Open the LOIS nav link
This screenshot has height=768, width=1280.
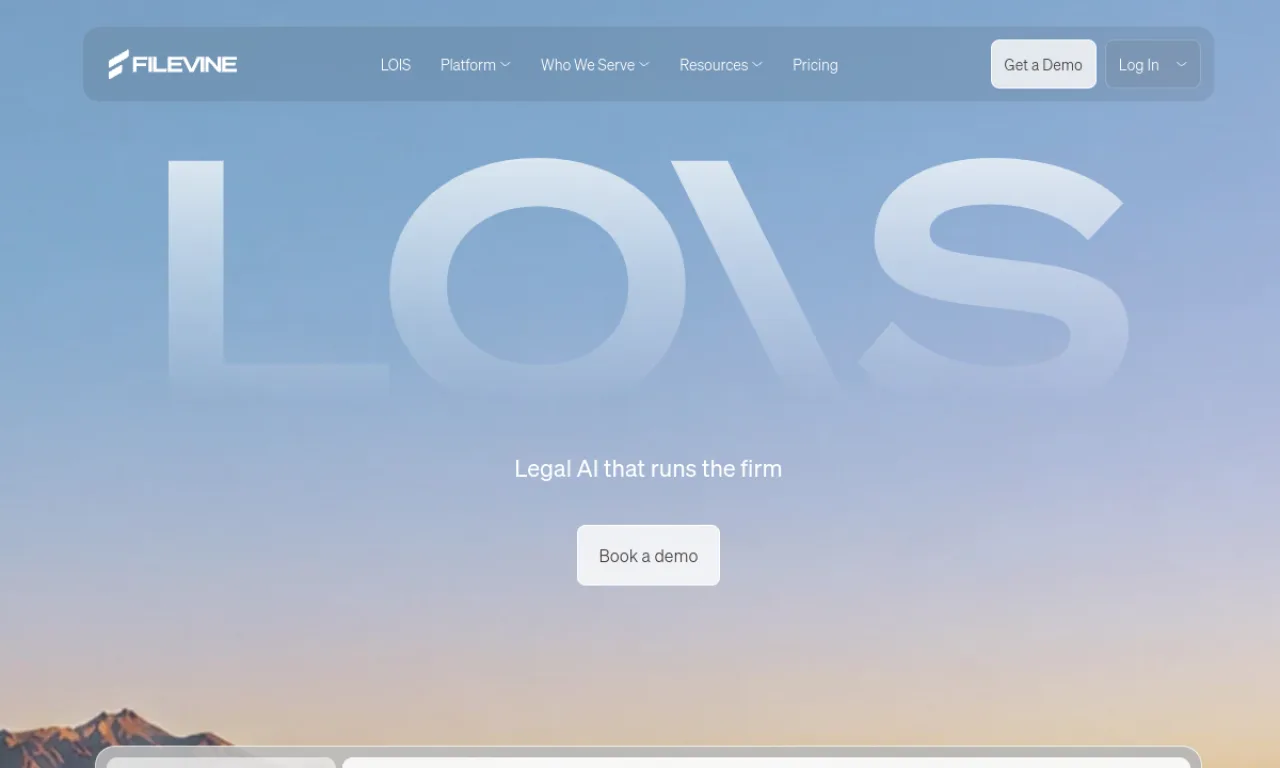pos(395,65)
